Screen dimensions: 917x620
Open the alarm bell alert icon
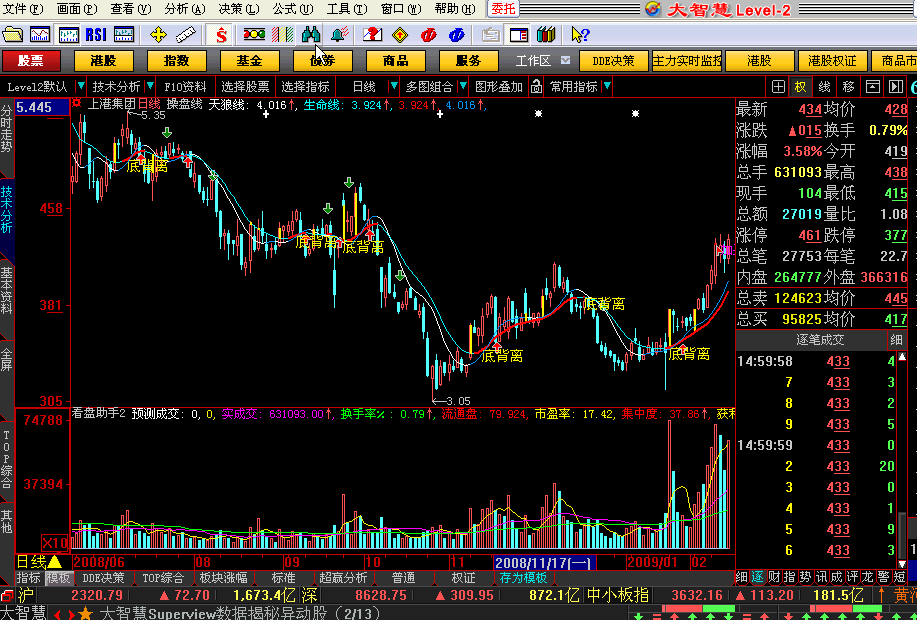pyautogui.click(x=339, y=35)
